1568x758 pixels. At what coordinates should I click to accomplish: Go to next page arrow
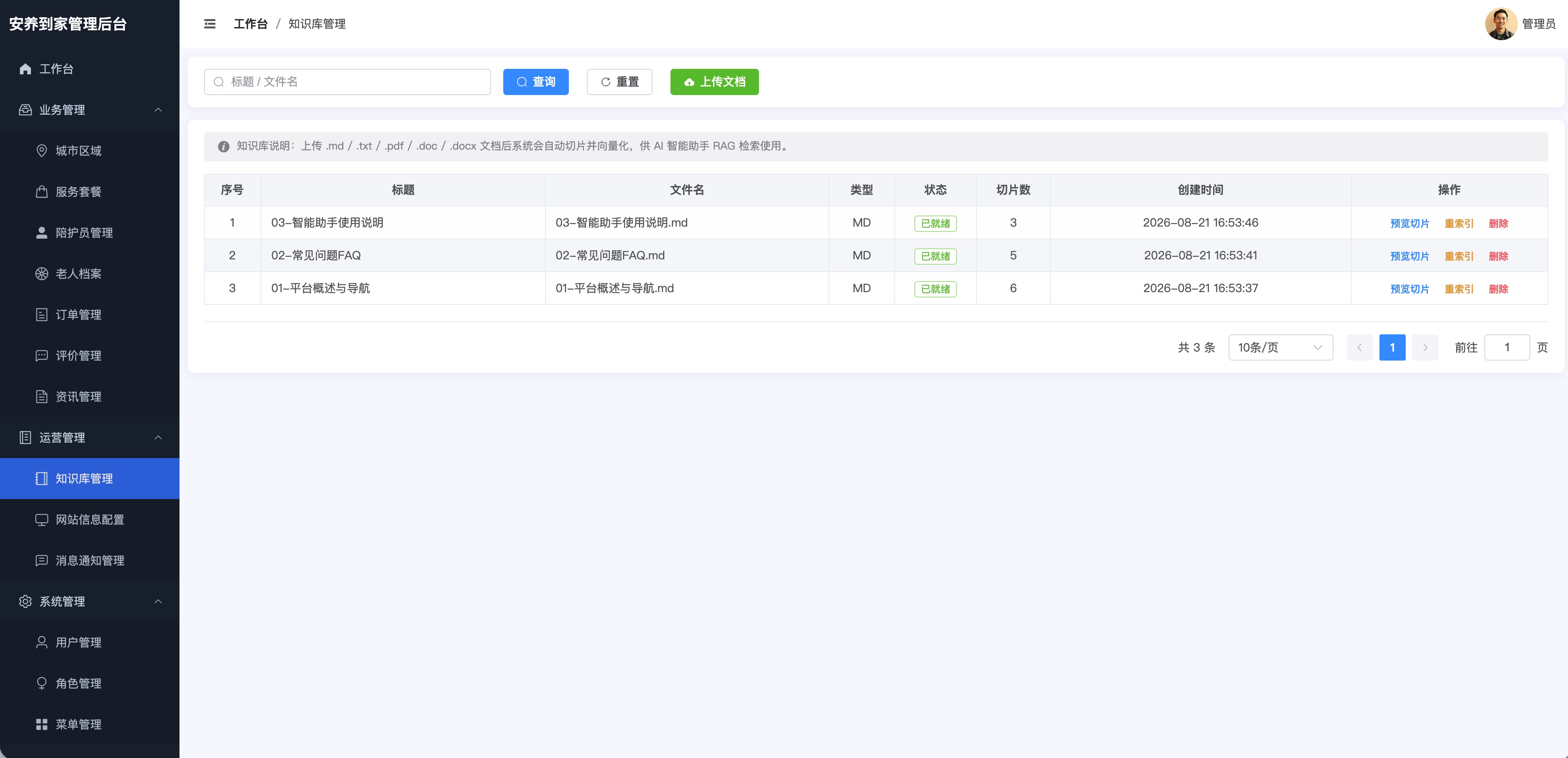click(x=1425, y=347)
